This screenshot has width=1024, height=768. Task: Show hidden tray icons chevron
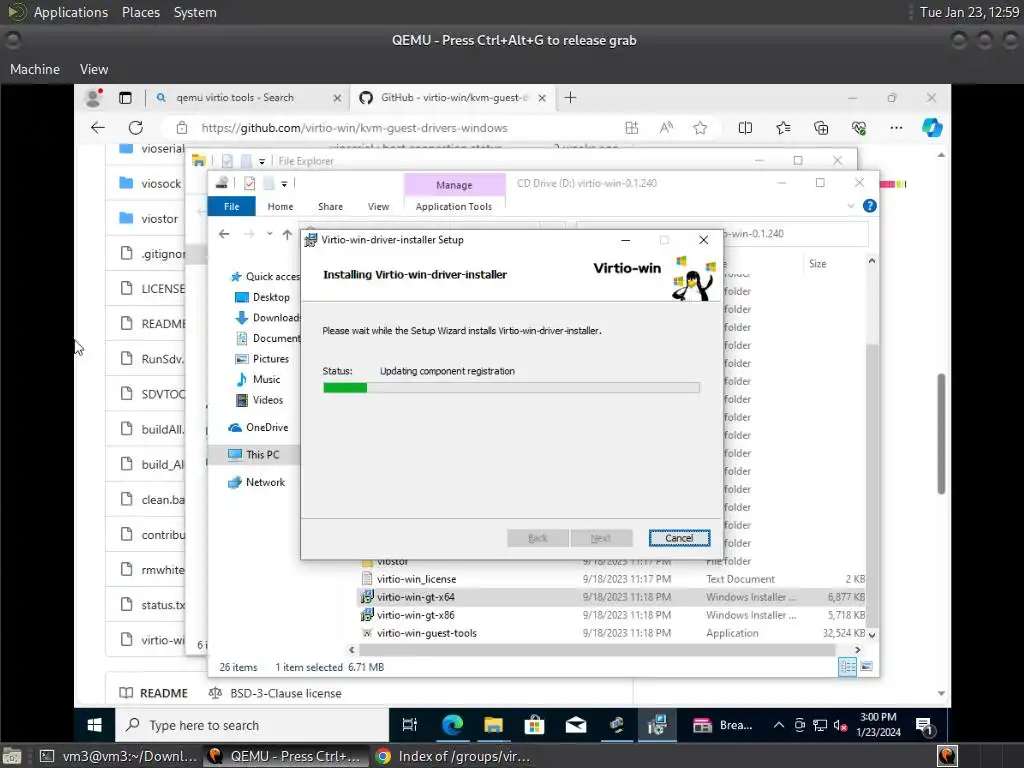(778, 725)
